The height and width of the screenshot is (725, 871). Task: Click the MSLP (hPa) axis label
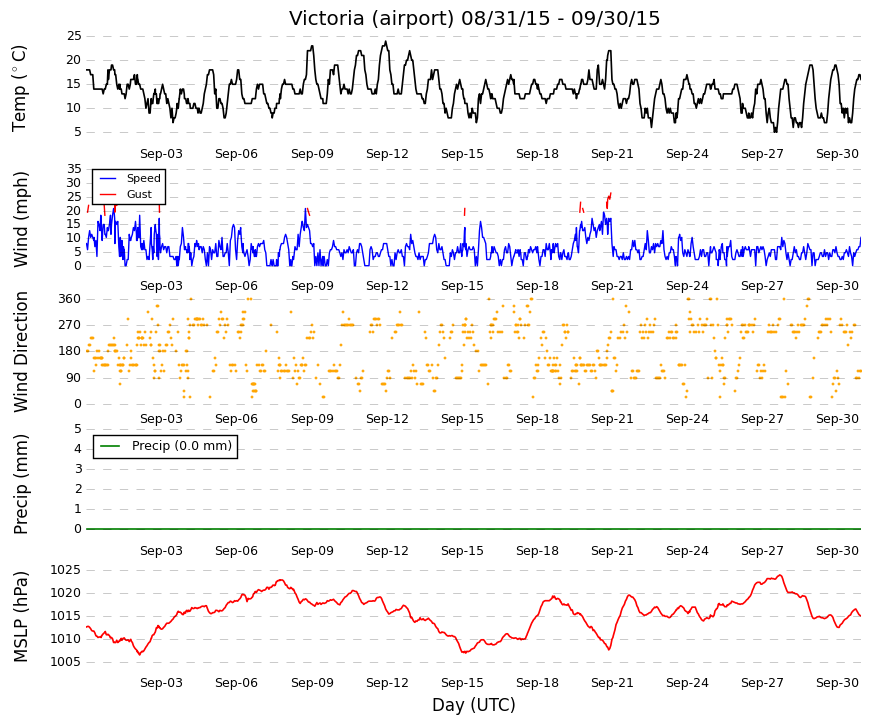(x=20, y=617)
